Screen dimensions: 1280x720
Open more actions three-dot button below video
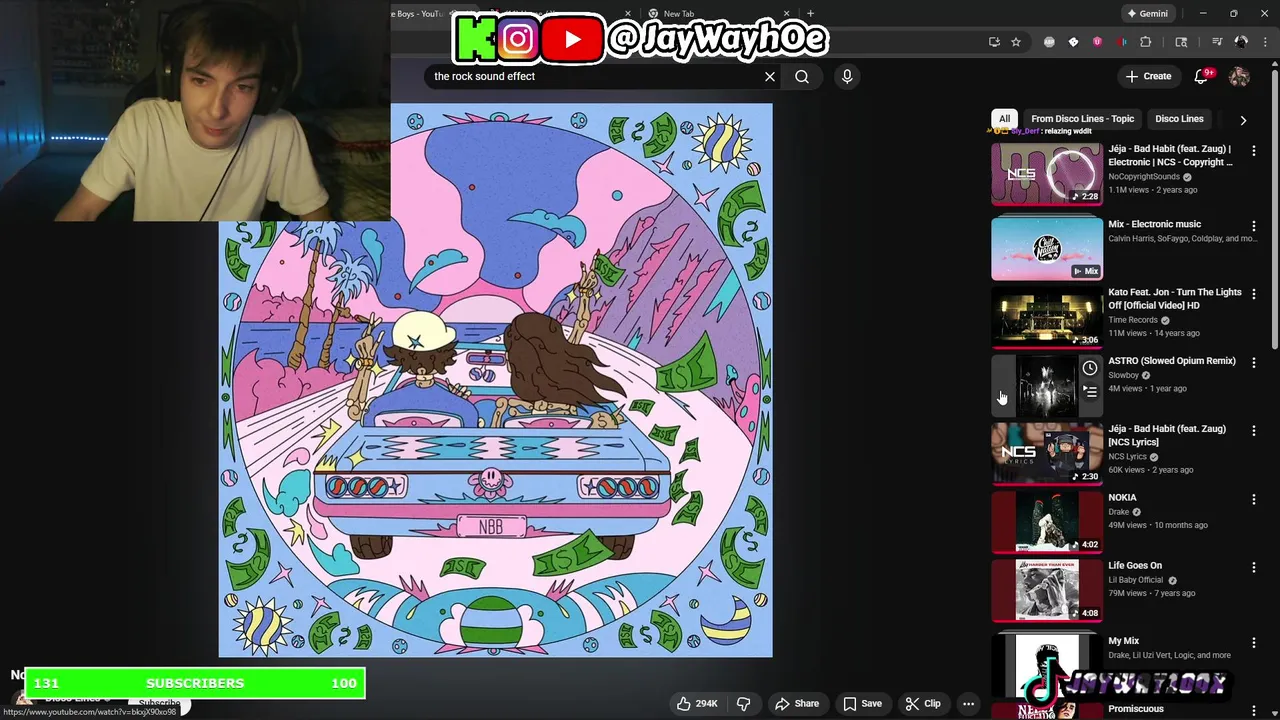coord(968,703)
